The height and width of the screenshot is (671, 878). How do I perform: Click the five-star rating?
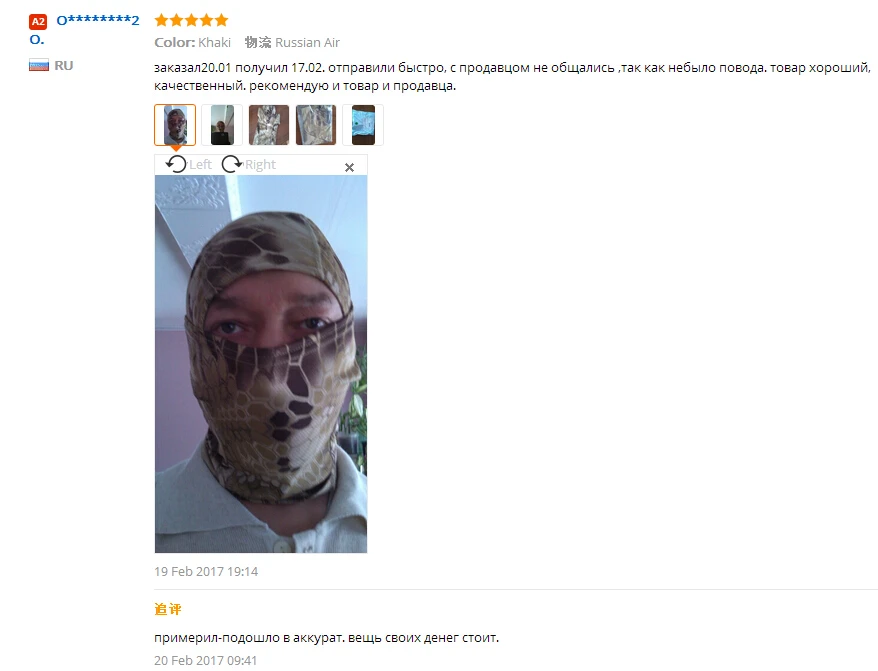192,21
